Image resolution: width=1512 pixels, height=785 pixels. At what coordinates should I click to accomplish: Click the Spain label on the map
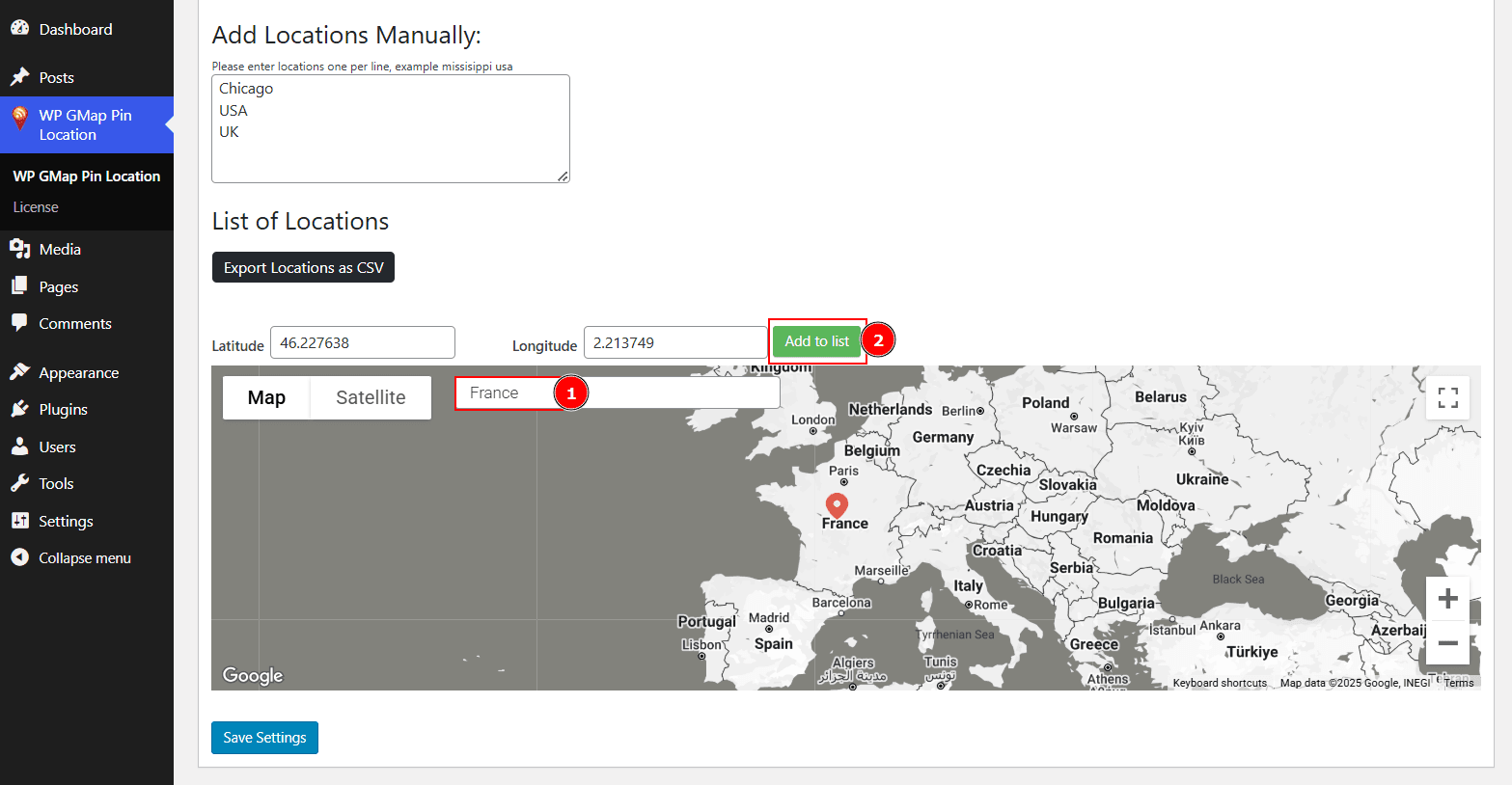(x=774, y=643)
